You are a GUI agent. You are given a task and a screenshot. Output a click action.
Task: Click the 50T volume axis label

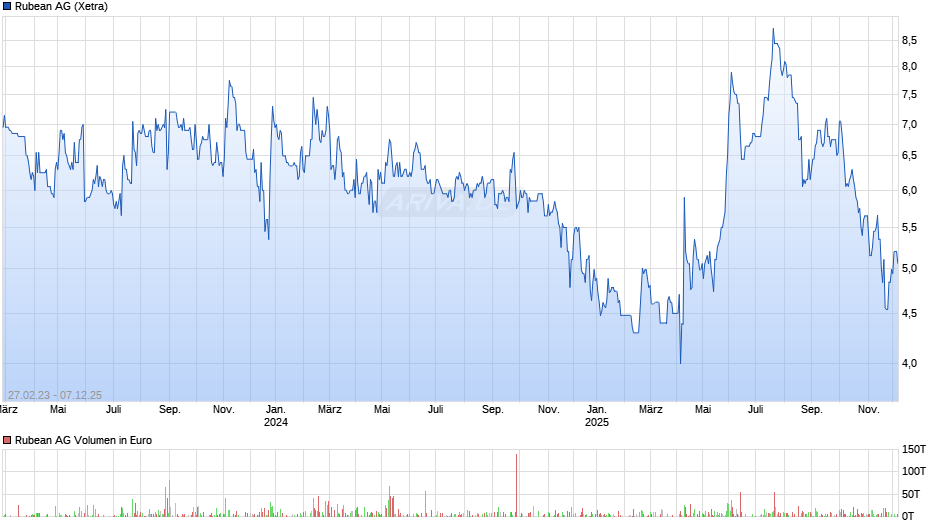pyautogui.click(x=911, y=494)
